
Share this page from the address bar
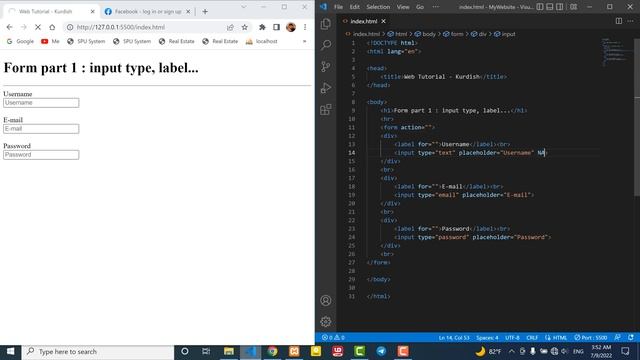coord(230,27)
